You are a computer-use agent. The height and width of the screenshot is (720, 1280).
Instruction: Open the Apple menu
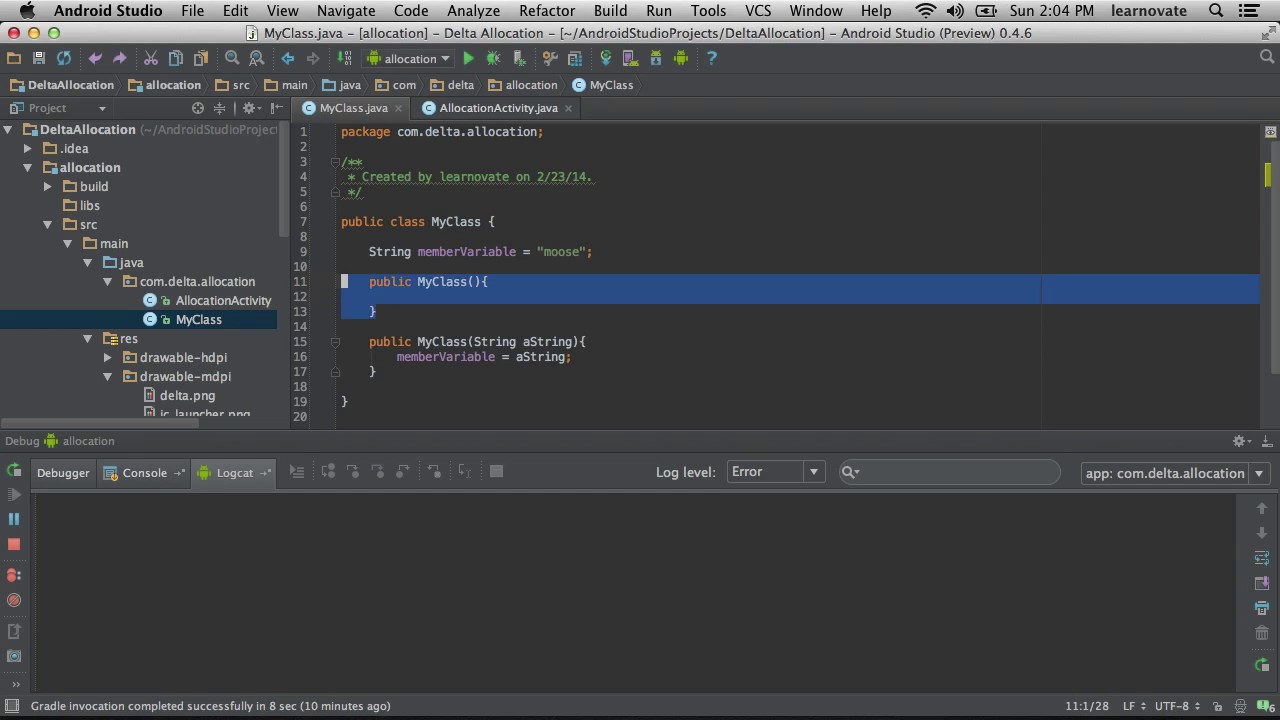(x=27, y=11)
